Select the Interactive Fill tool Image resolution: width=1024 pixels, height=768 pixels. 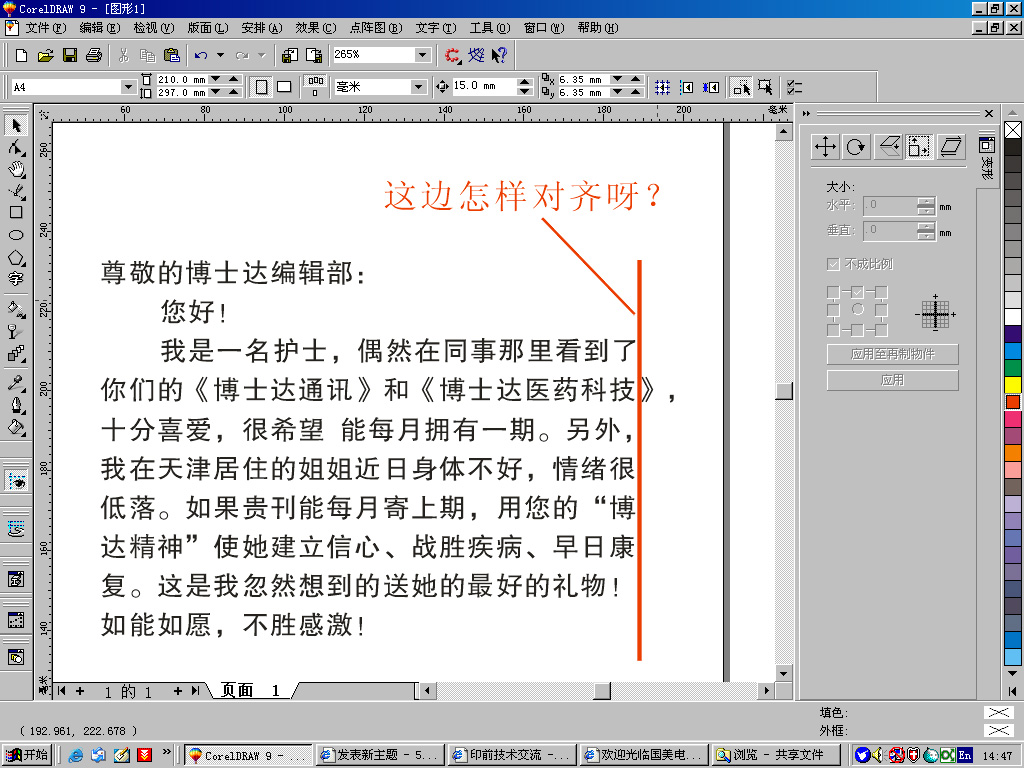coord(16,308)
